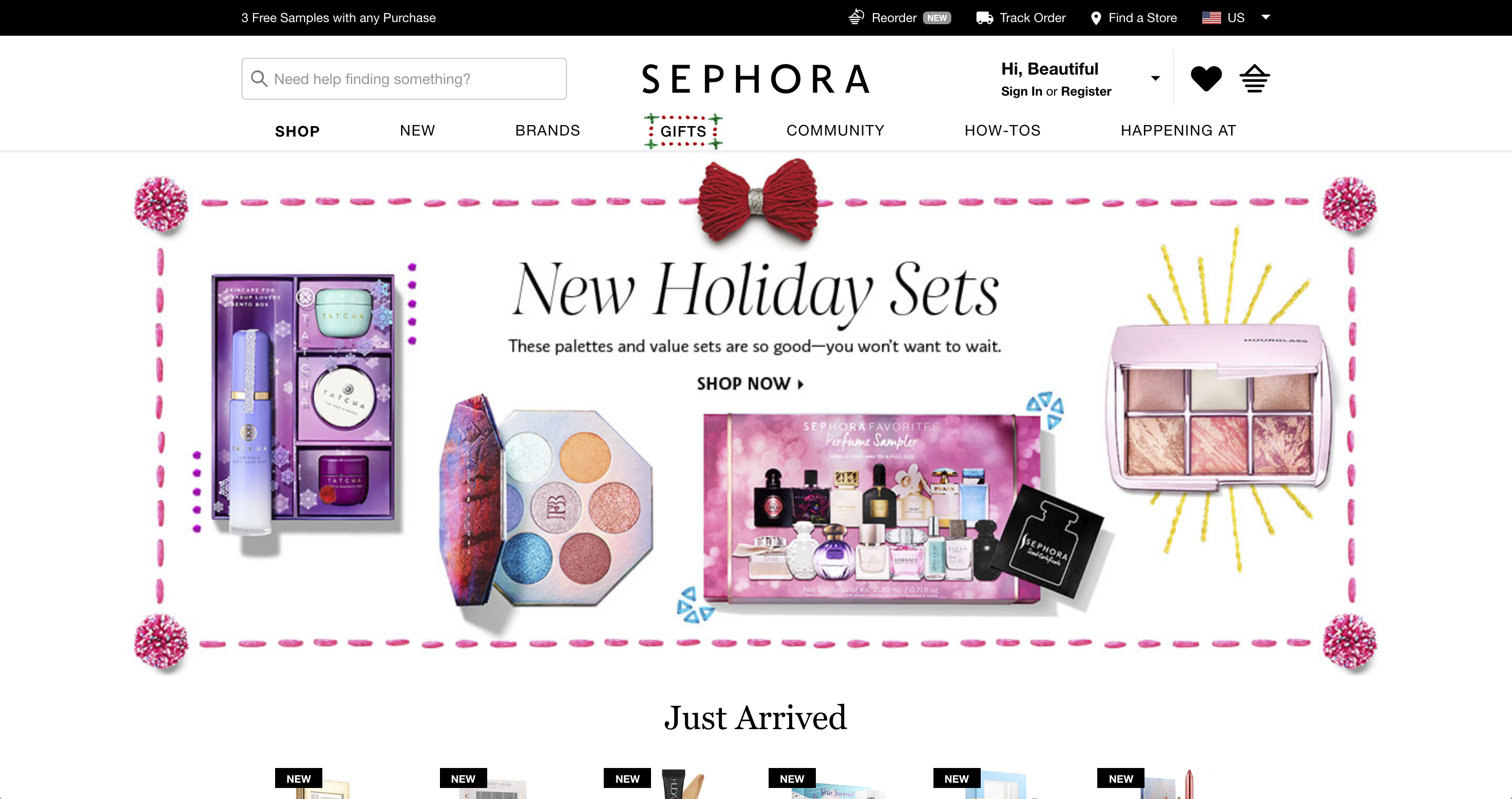Click the Sign In link
Viewport: 1512px width, 799px height.
click(x=1021, y=91)
